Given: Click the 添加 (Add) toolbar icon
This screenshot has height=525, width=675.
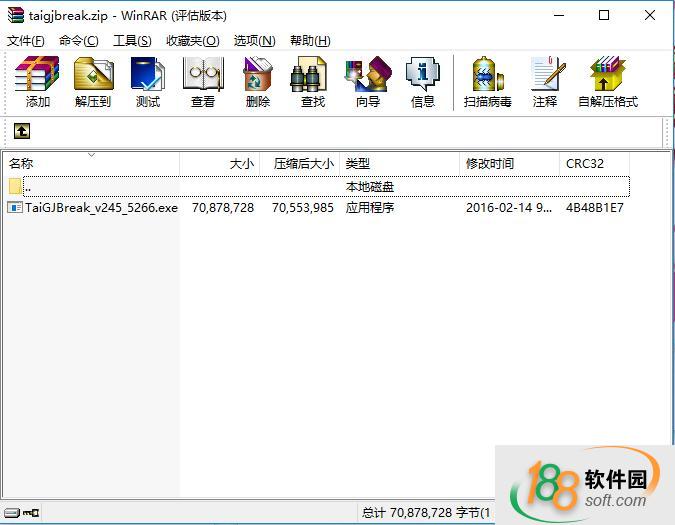Looking at the screenshot, I should pyautogui.click(x=38, y=82).
